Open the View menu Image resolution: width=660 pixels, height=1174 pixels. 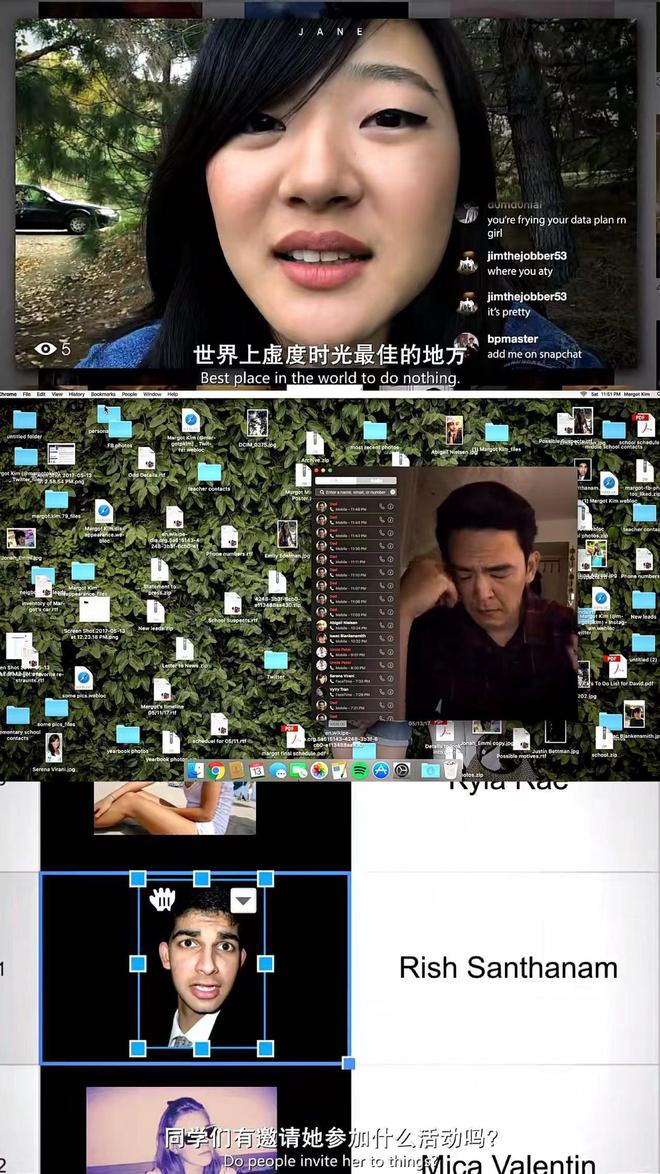(57, 394)
